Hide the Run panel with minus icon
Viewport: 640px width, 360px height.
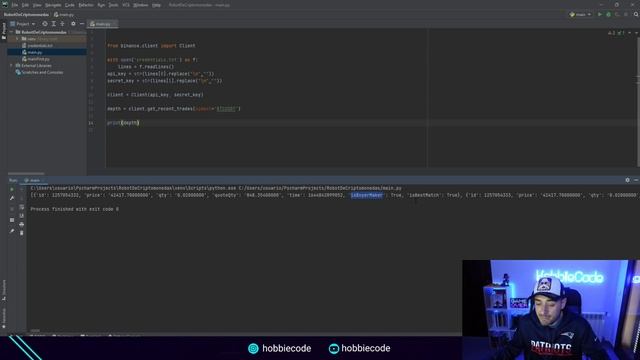point(636,180)
